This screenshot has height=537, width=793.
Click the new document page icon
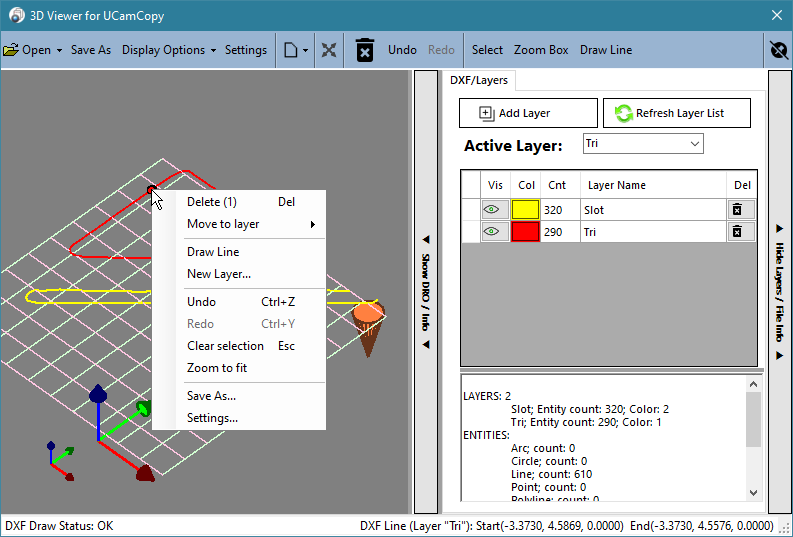click(x=290, y=50)
